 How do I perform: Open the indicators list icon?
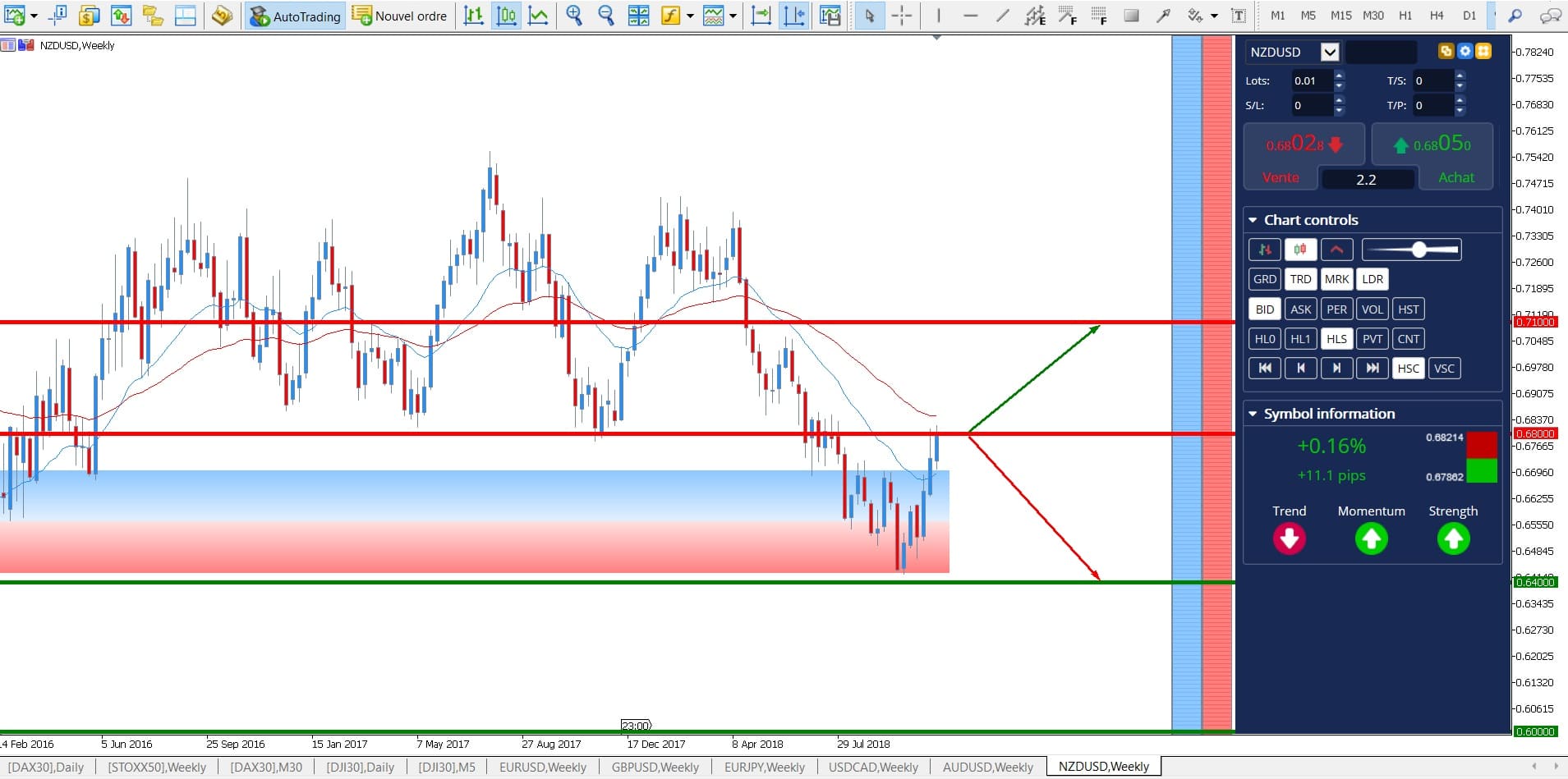(x=671, y=16)
